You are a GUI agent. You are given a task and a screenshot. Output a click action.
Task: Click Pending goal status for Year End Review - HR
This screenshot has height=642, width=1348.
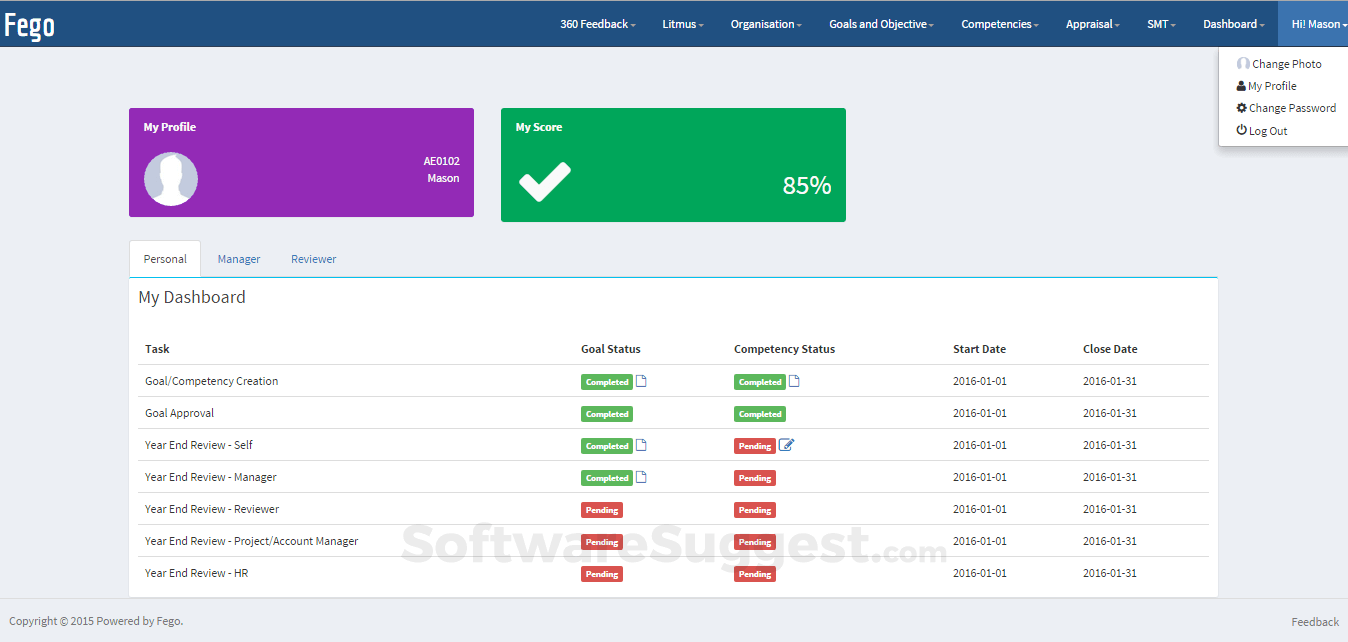[602, 574]
